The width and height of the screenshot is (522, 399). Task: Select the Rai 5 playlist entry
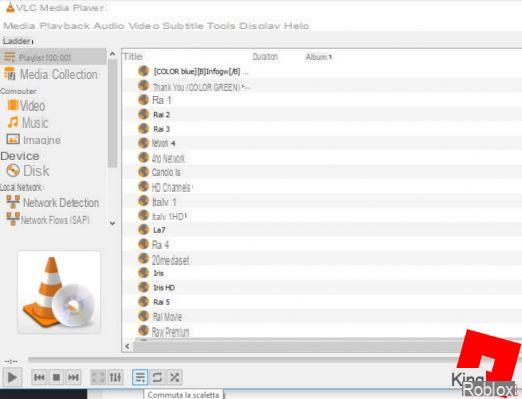click(x=162, y=302)
